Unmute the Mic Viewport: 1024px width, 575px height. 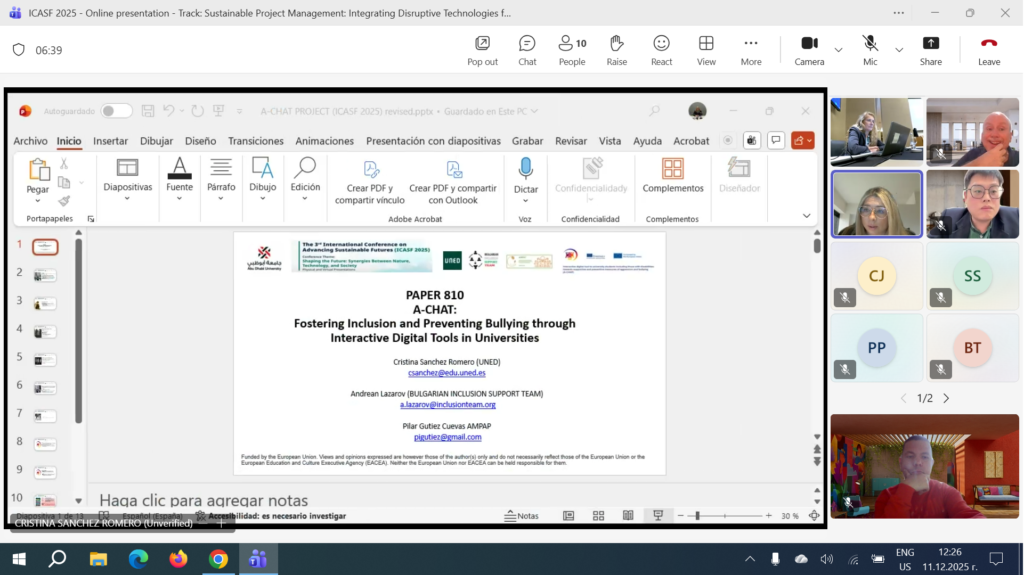[870, 49]
